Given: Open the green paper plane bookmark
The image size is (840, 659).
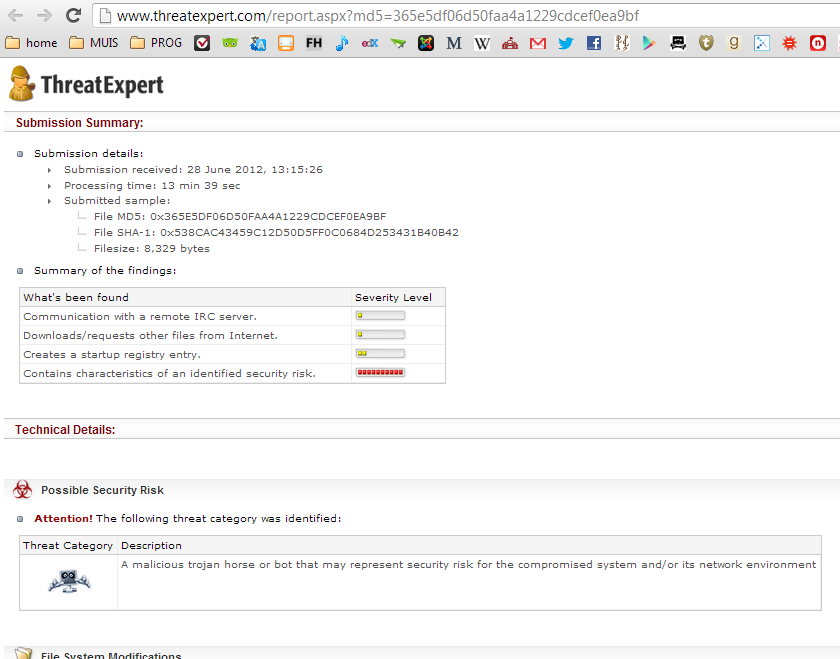Looking at the screenshot, I should point(398,43).
